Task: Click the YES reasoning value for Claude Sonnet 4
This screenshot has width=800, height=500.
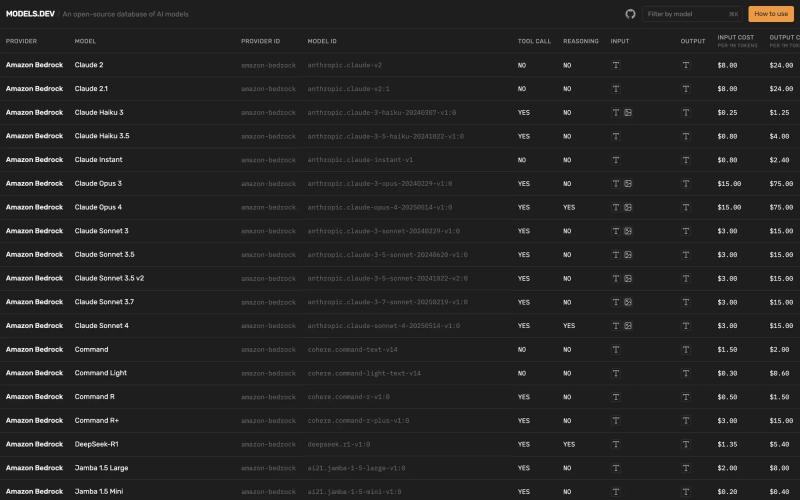Action: tap(569, 326)
